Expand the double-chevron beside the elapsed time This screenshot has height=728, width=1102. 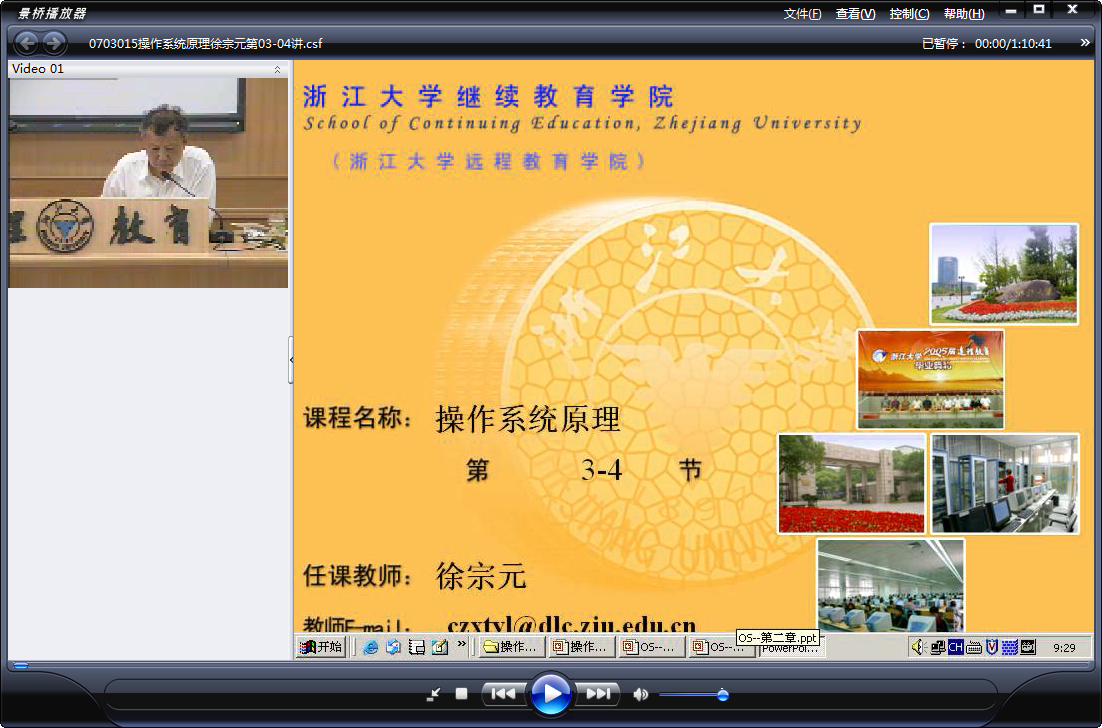[x=1085, y=43]
